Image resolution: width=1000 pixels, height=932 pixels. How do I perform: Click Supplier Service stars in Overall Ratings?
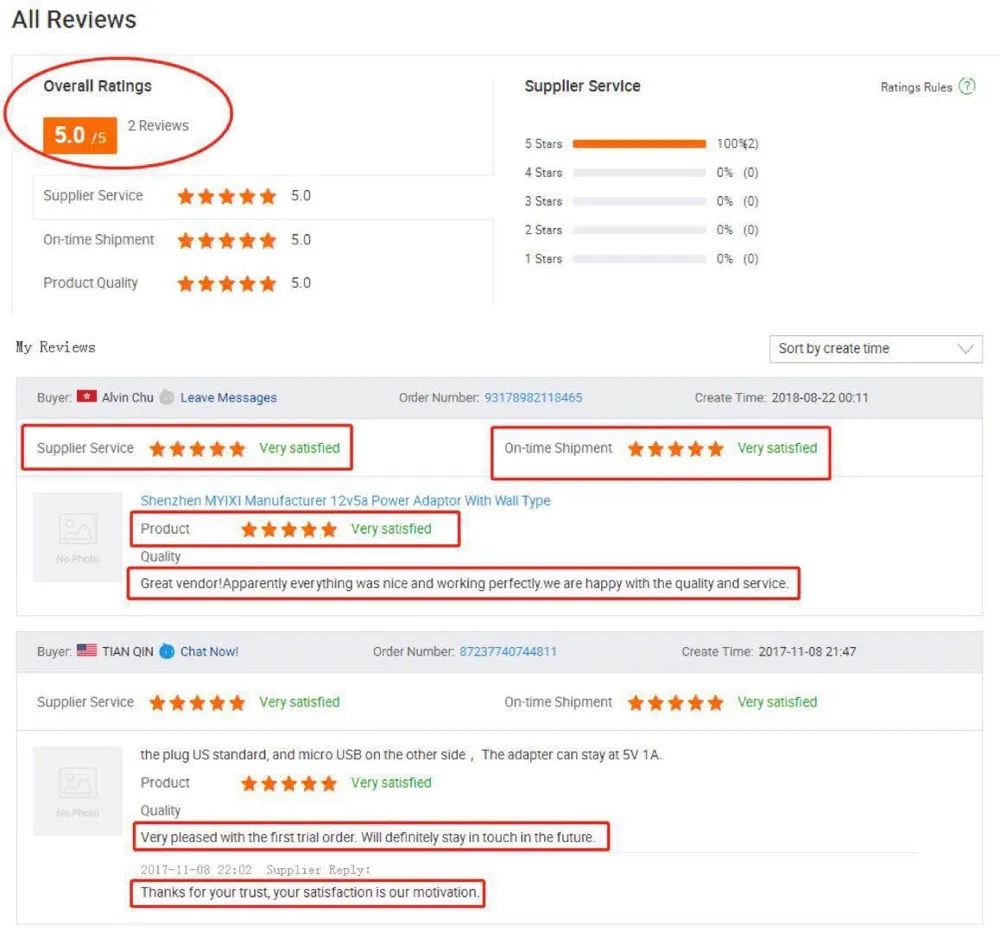click(x=227, y=197)
